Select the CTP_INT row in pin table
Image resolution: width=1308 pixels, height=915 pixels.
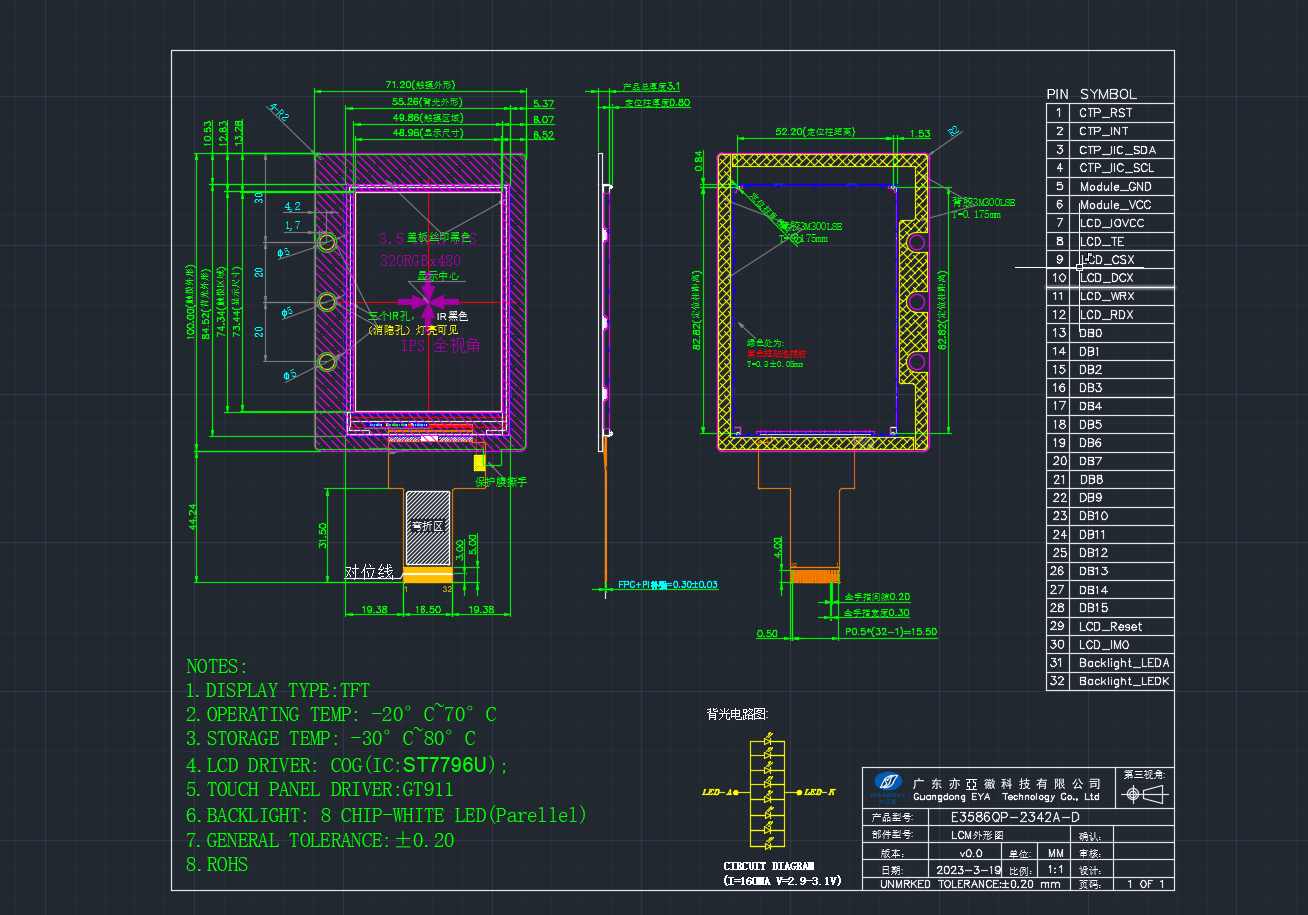click(x=1109, y=131)
